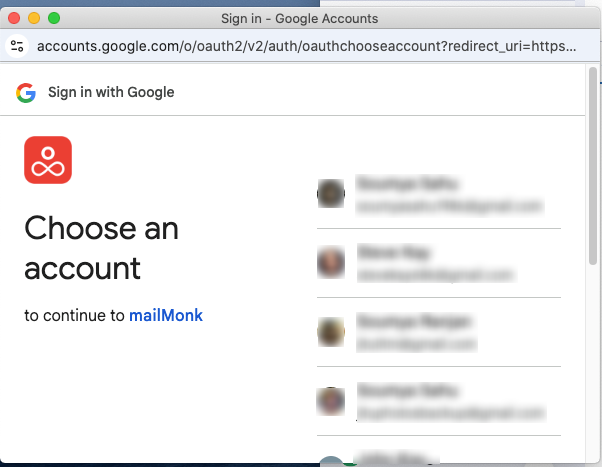Click the "Choose an account" heading
Viewport: 602px width, 467px height.
101,248
